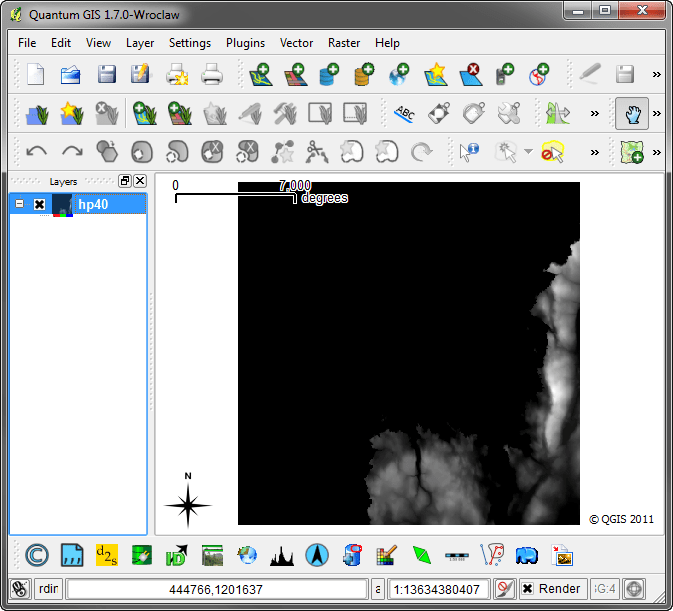The width and height of the screenshot is (673, 611).
Task: Click Add SpatiaLite Layer icon
Action: 364,74
